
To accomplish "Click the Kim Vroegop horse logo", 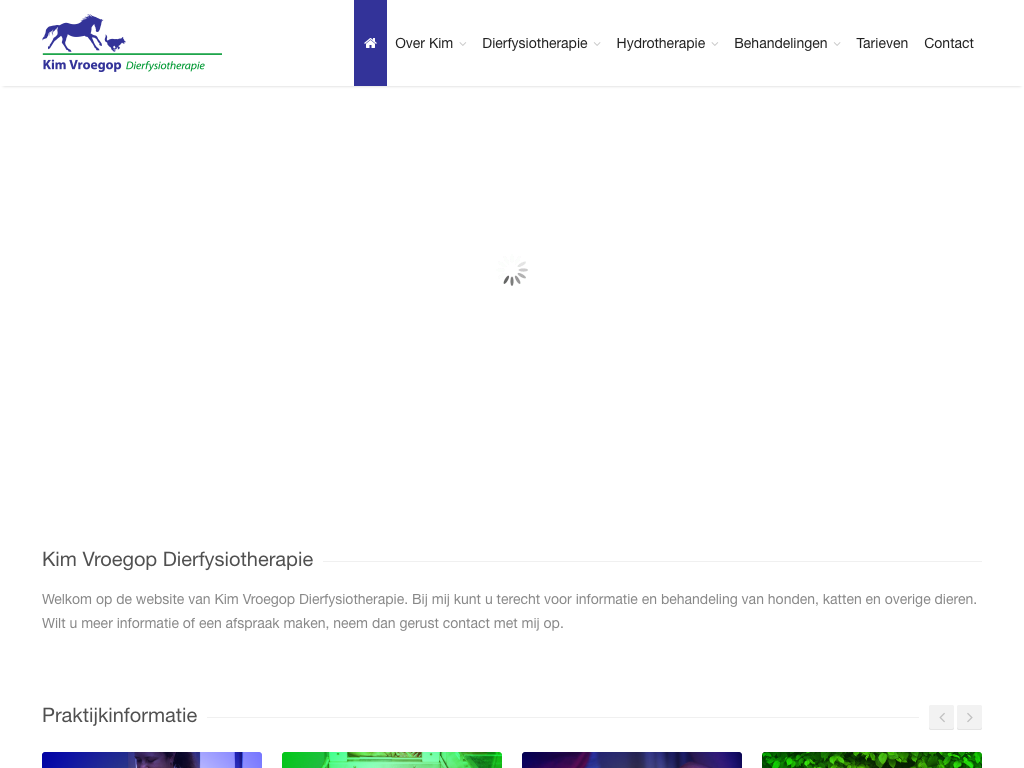I will 131,44.
